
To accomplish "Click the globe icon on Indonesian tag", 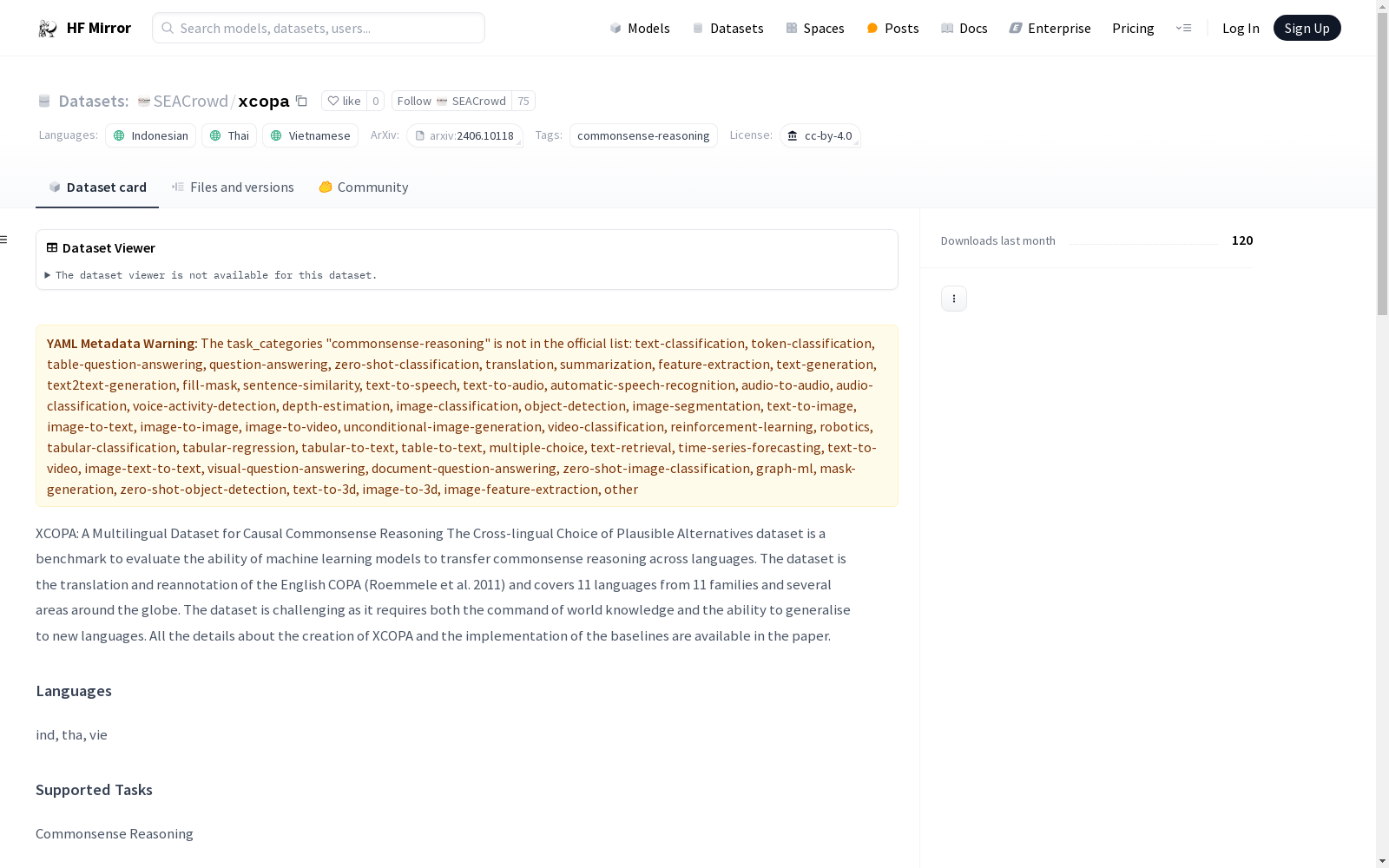I will tap(119, 135).
